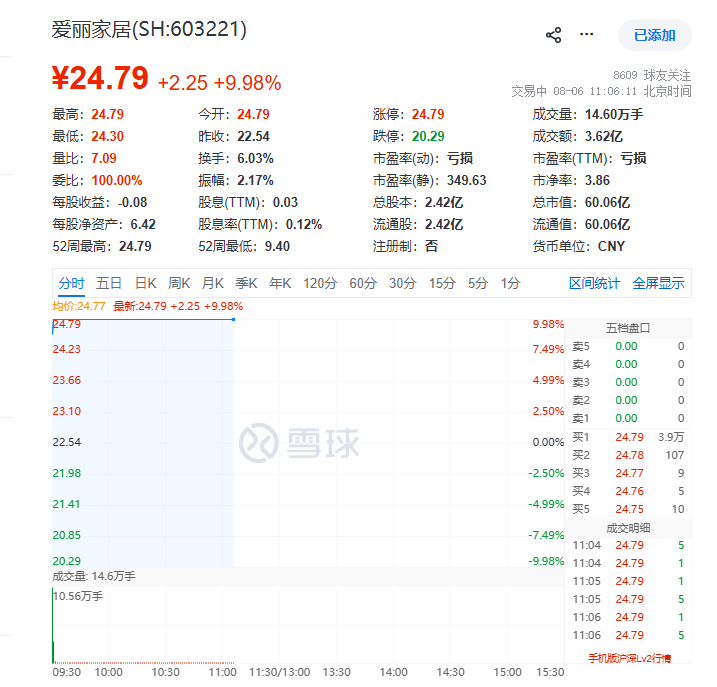The width and height of the screenshot is (717, 687).
Task: Click the 委比 value 100.00%
Action: tap(117, 180)
